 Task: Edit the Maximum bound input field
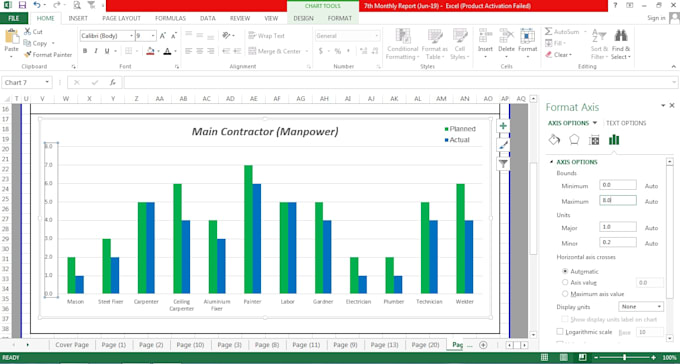(618, 200)
